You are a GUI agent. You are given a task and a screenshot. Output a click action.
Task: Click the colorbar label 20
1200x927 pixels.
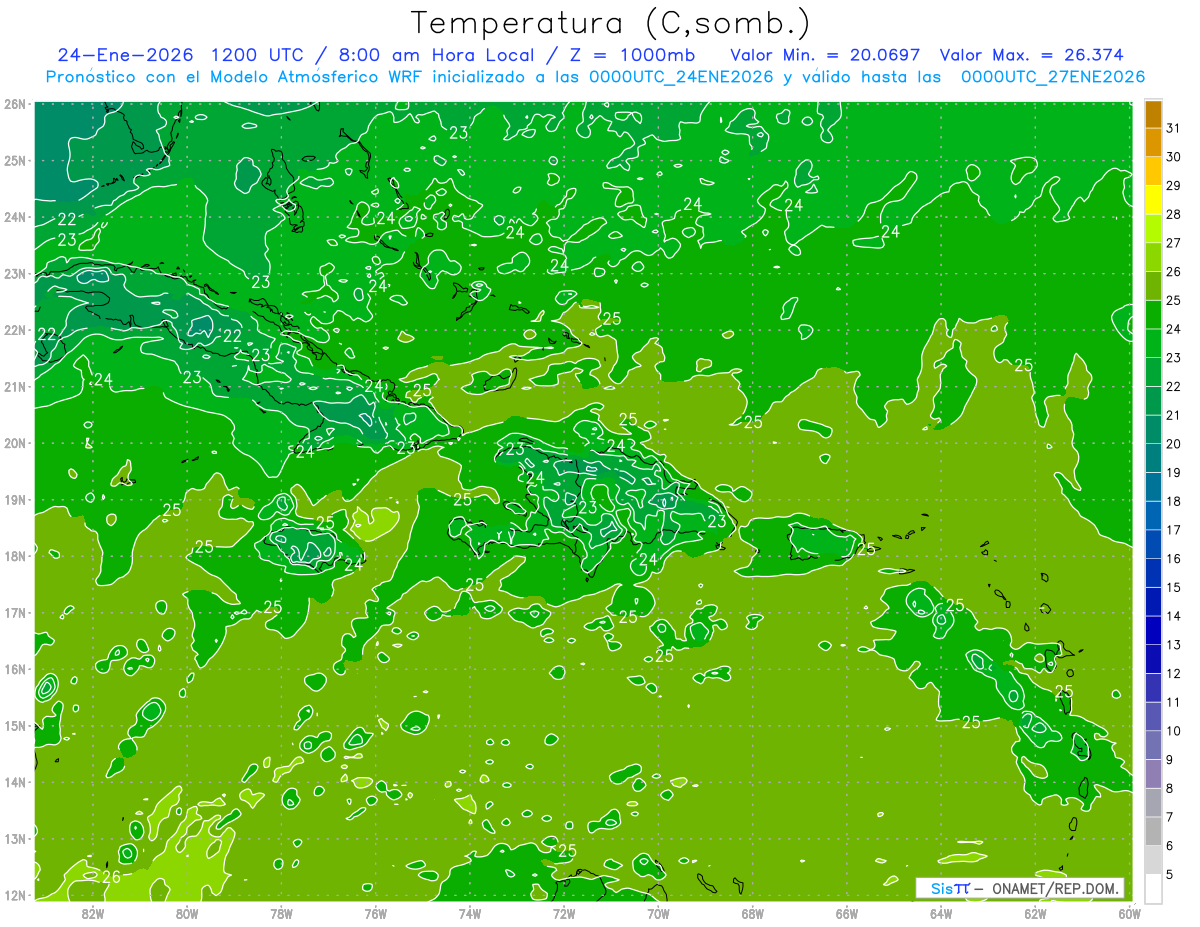(1174, 444)
